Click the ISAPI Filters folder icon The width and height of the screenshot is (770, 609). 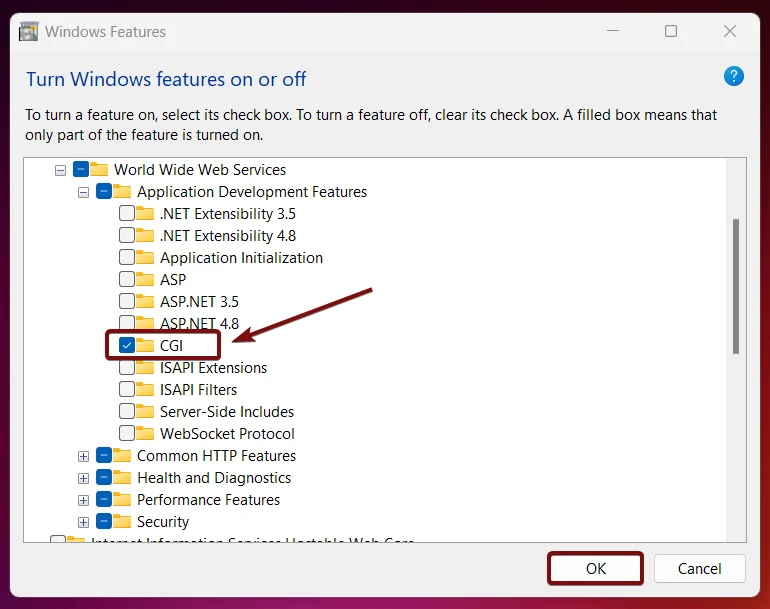point(145,389)
